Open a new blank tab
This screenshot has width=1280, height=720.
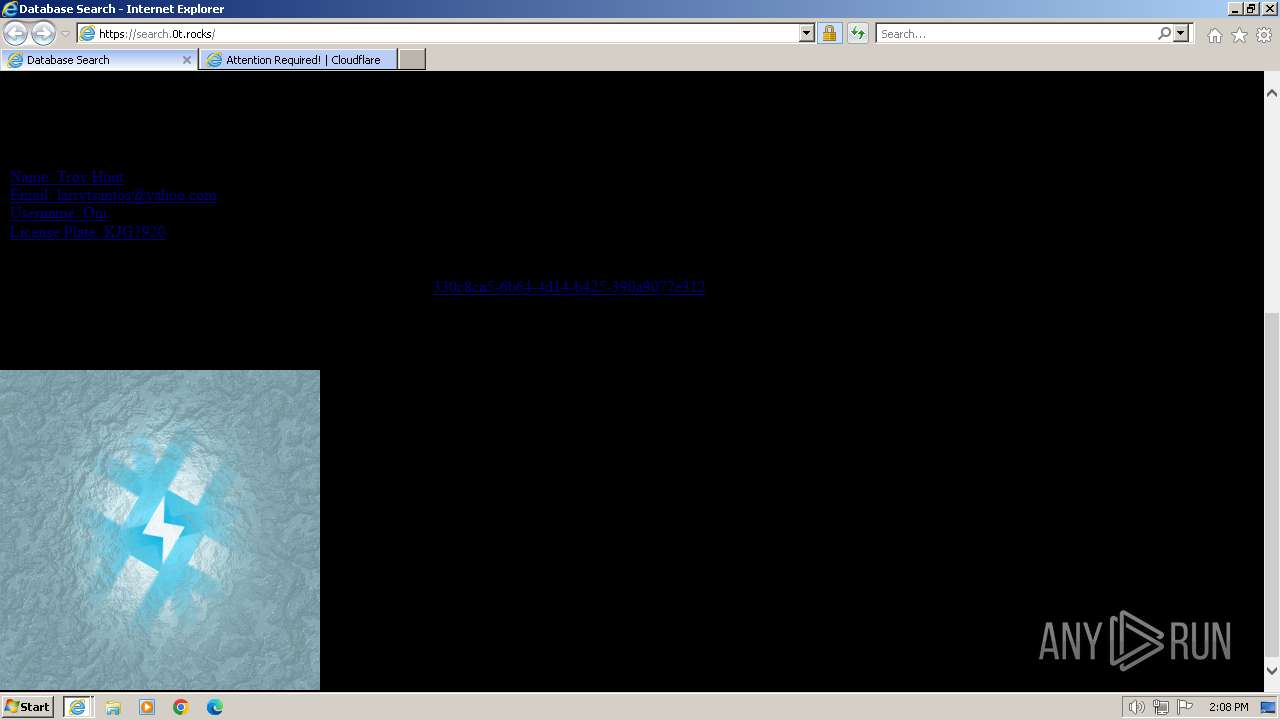point(412,60)
